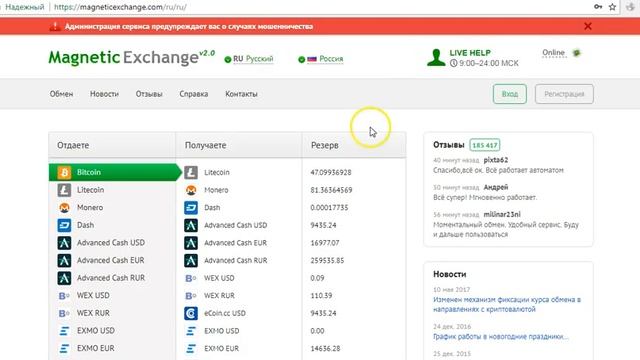Image resolution: width=640 pixels, height=360 pixels.
Task: Choose EXMO EUR icon in Получаете column
Action: (191, 348)
